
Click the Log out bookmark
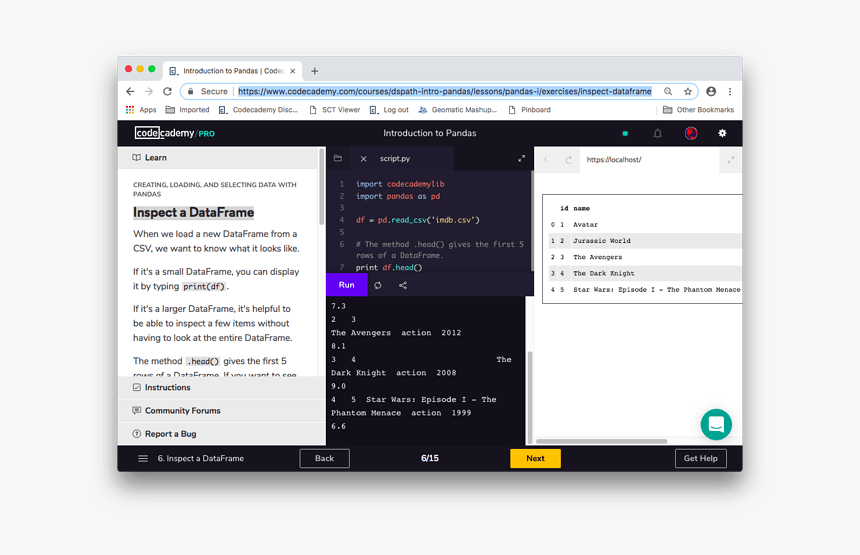click(389, 110)
